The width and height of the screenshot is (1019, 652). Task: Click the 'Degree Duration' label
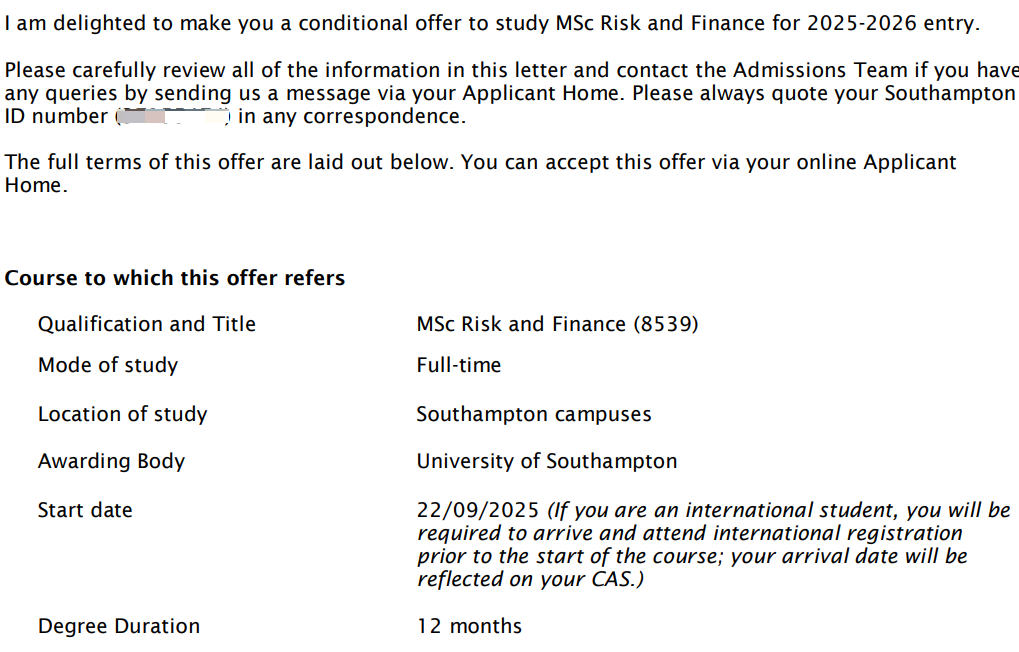tap(119, 626)
